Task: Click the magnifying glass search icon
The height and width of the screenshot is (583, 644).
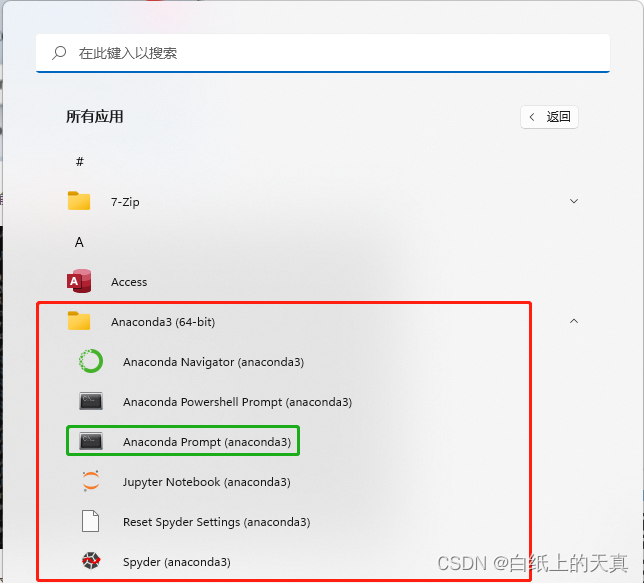Action: click(x=59, y=53)
